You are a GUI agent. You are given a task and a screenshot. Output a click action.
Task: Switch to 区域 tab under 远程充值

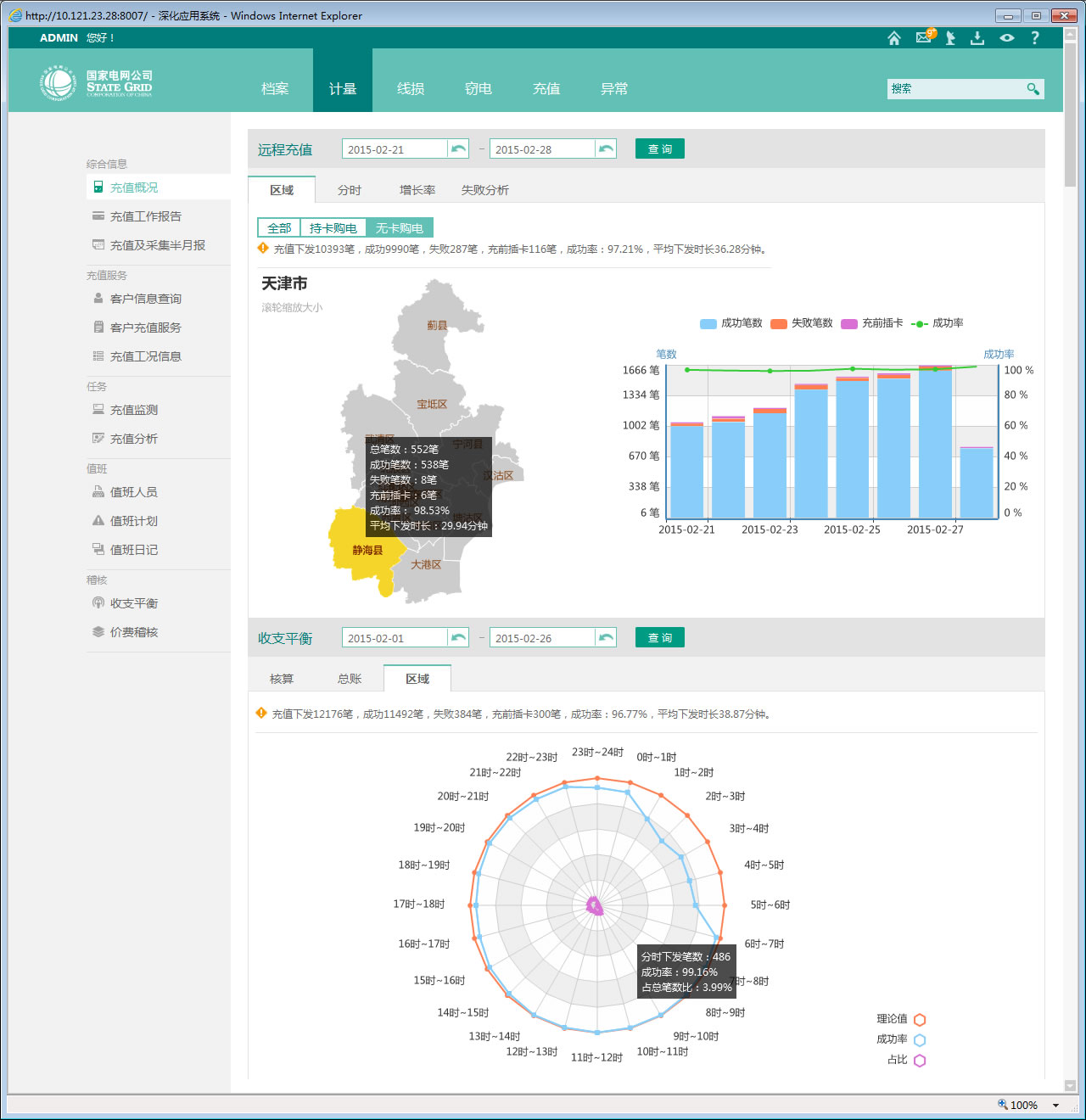pyautogui.click(x=282, y=190)
